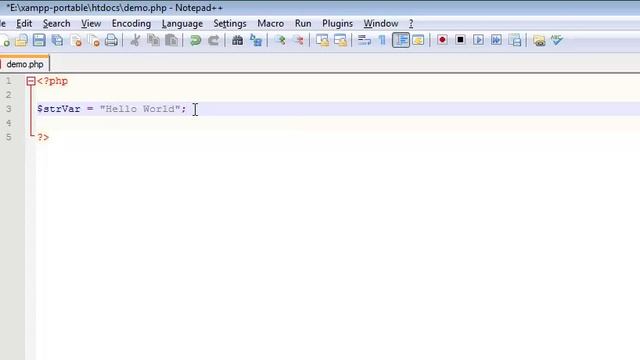The height and width of the screenshot is (360, 640).
Task: Click the Sync horizontal scrolling icon
Action: (x=340, y=40)
